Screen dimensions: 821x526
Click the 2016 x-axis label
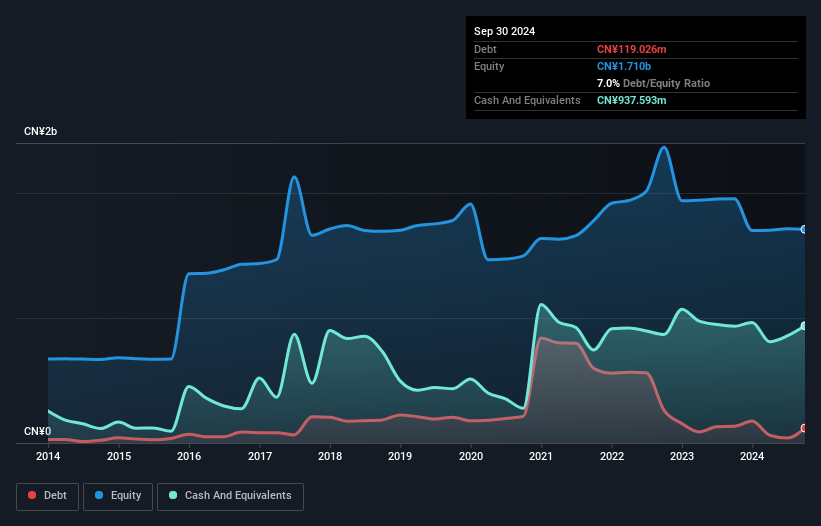189,456
